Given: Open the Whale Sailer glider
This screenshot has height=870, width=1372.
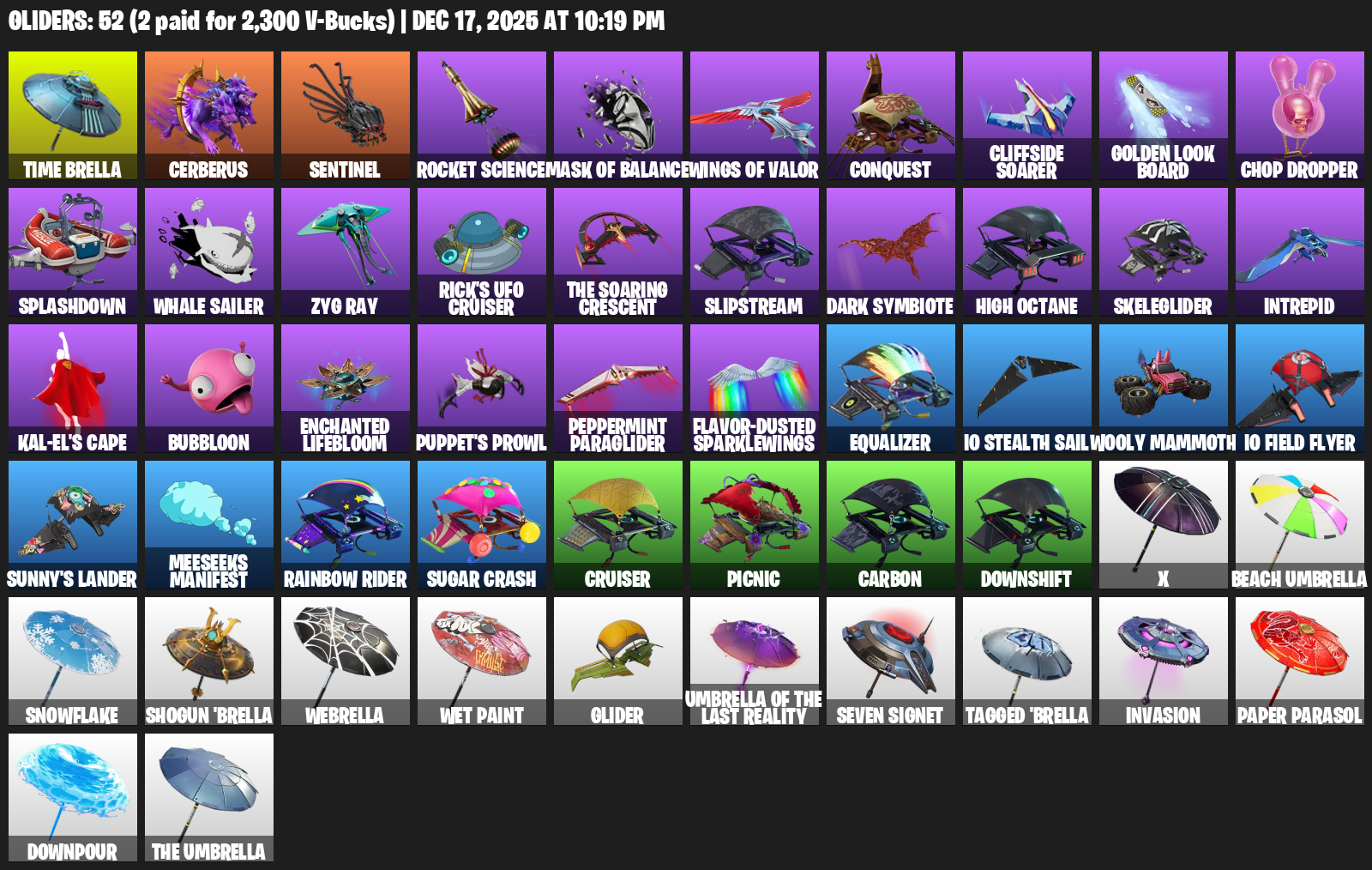Looking at the screenshot, I should (x=209, y=252).
